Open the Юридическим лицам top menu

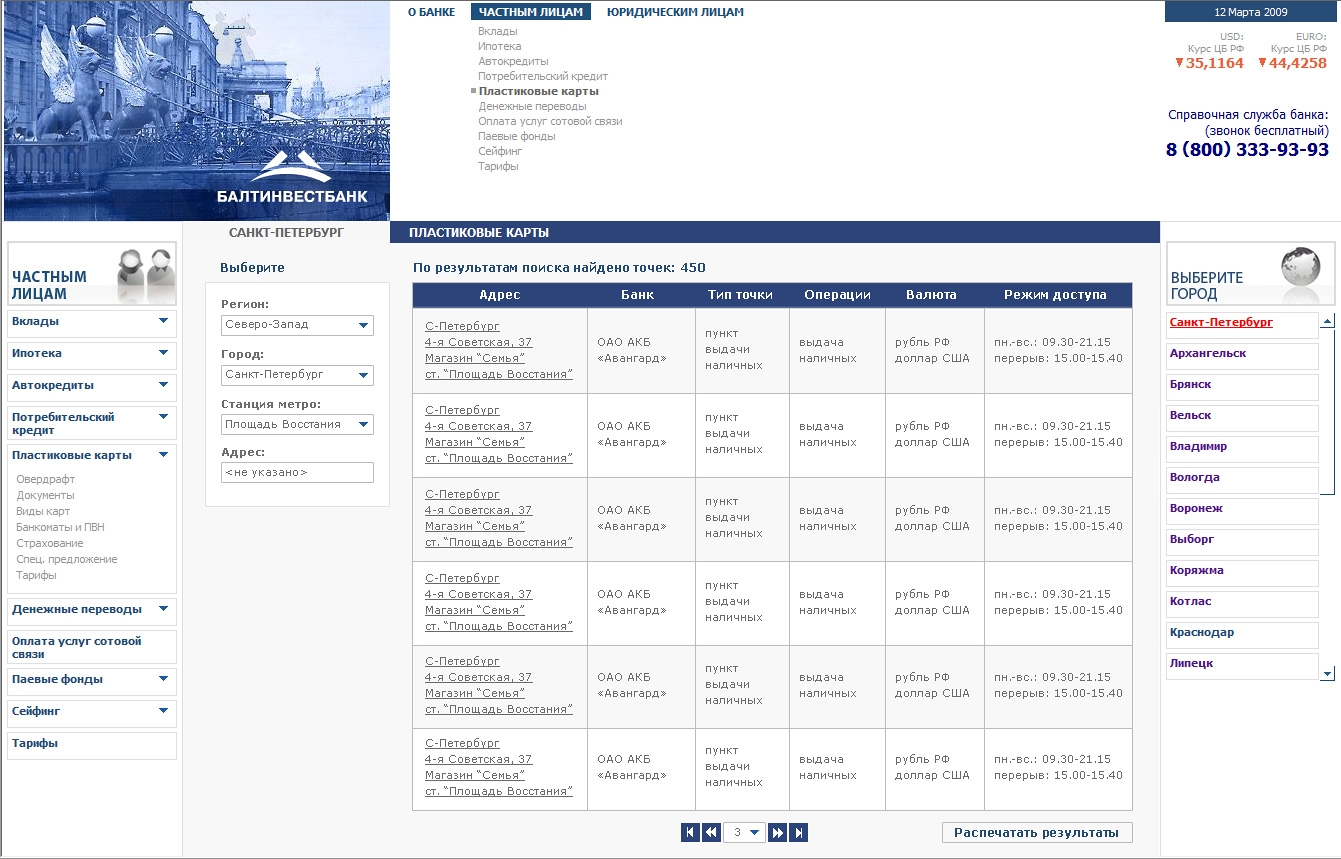[x=675, y=12]
